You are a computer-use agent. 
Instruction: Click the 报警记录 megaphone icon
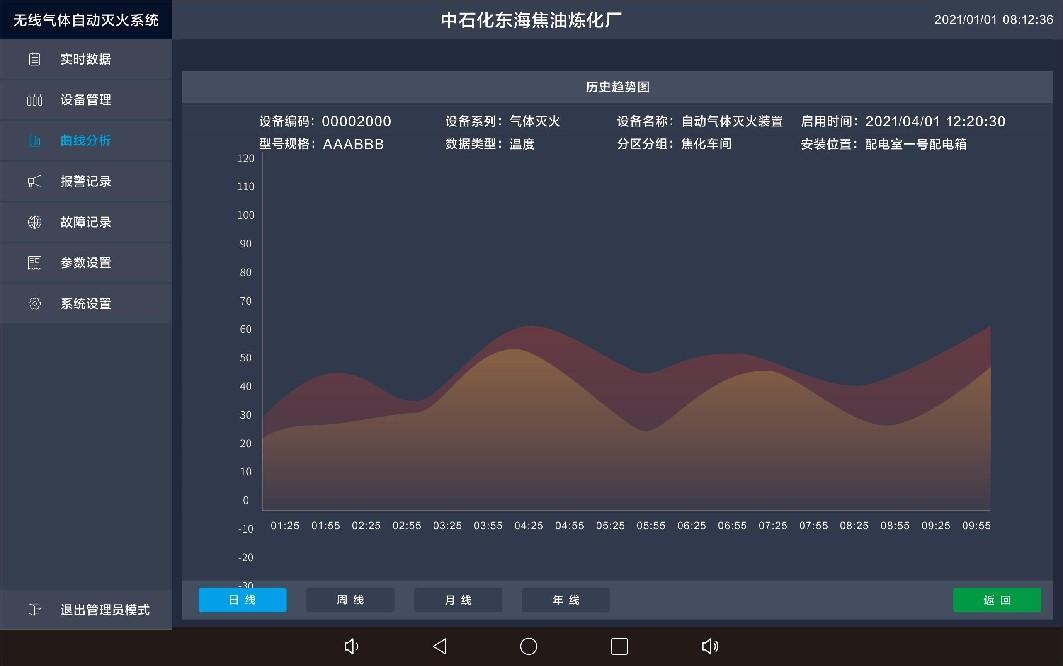[x=35, y=181]
